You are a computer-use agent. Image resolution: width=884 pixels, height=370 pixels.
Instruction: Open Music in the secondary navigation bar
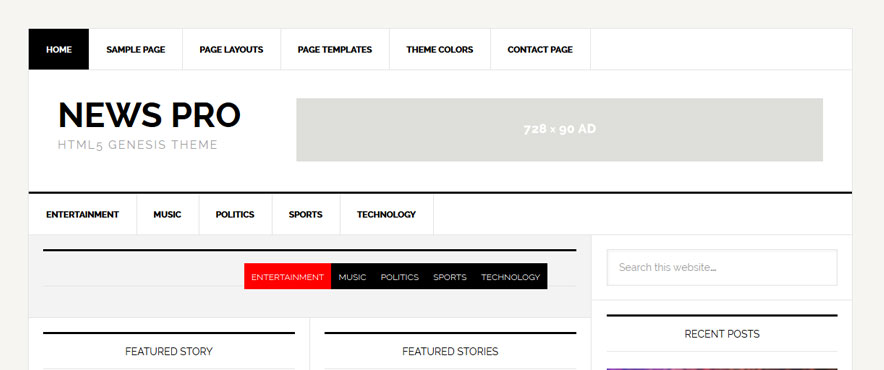point(167,214)
